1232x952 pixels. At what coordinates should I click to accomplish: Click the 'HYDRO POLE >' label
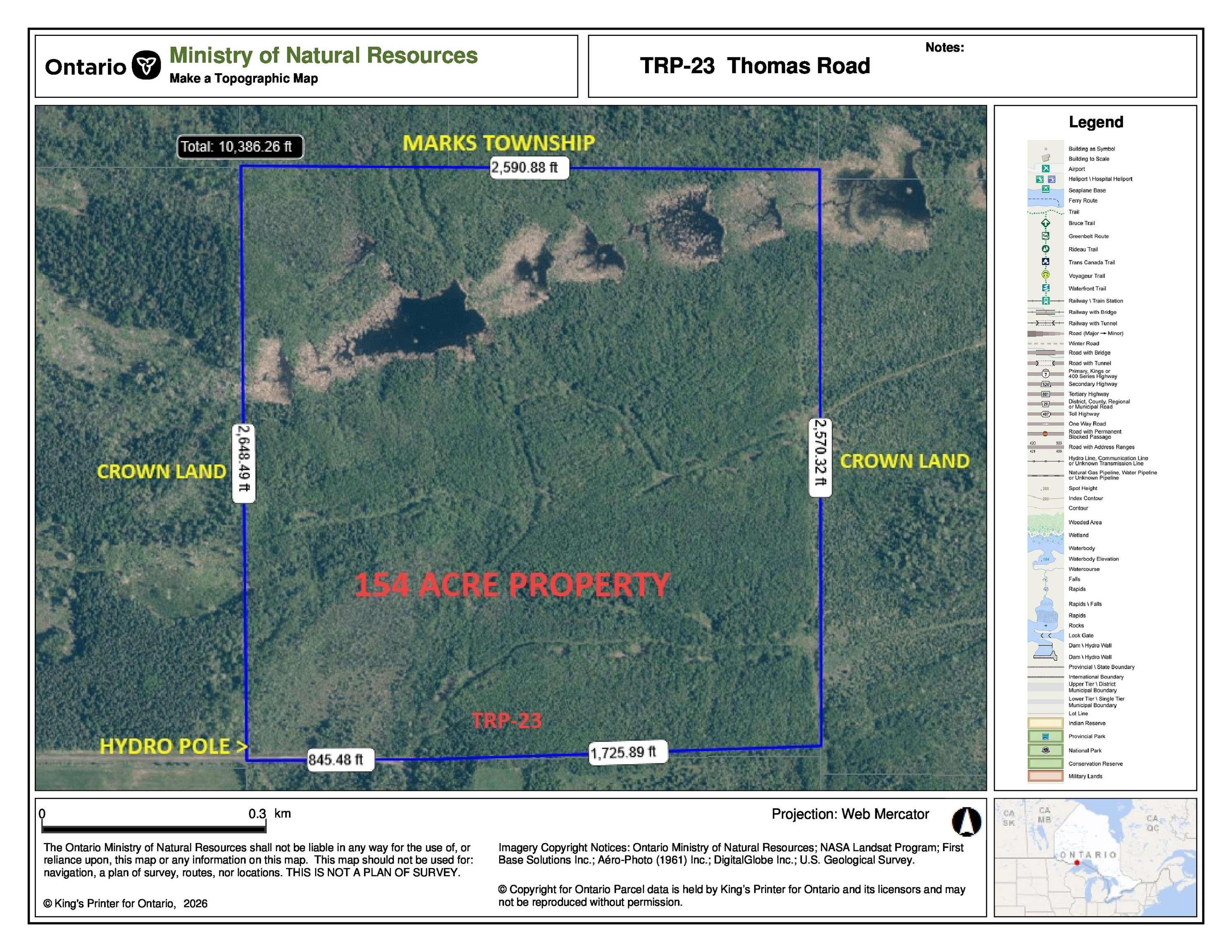(x=174, y=746)
